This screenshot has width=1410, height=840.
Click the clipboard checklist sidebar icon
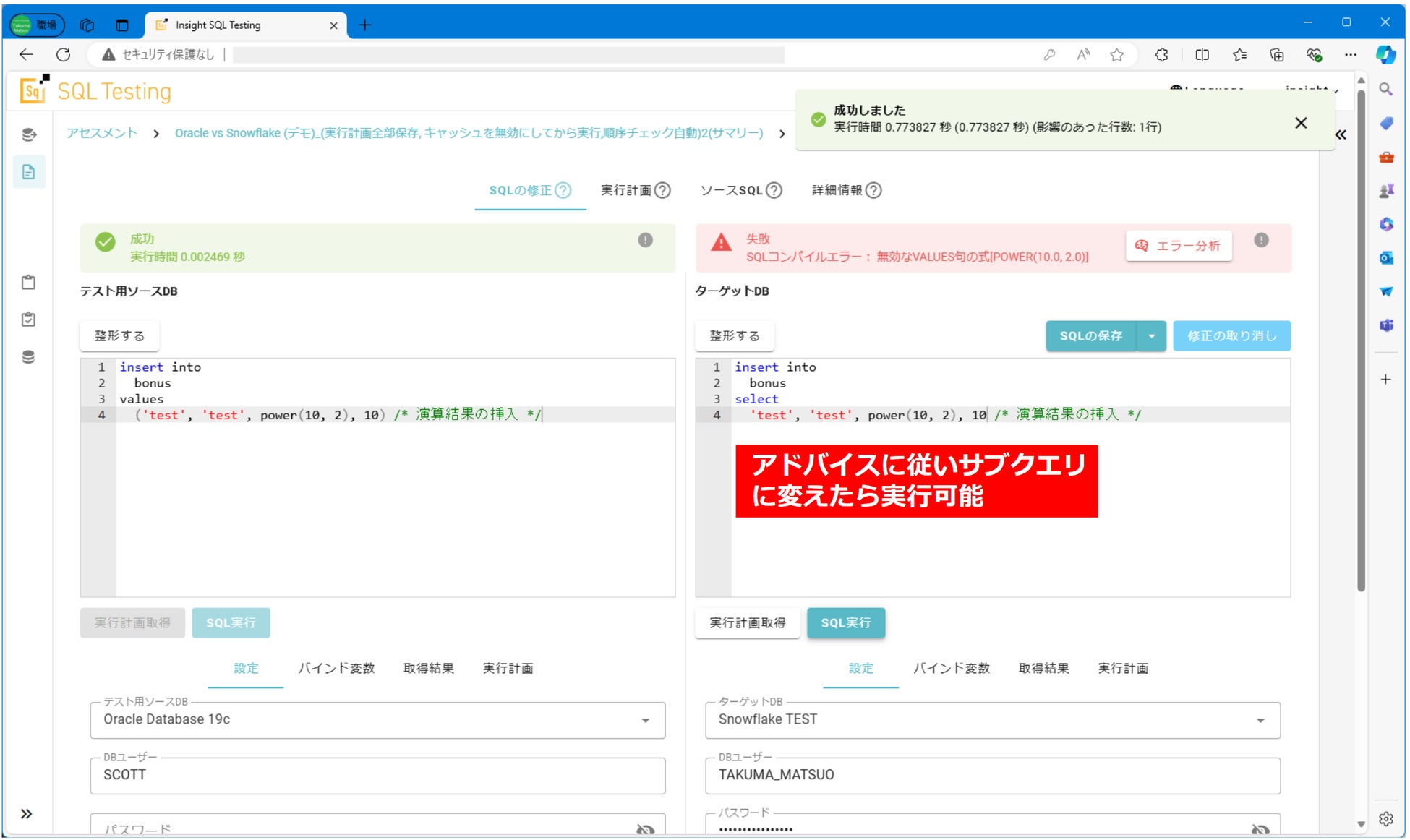click(28, 320)
